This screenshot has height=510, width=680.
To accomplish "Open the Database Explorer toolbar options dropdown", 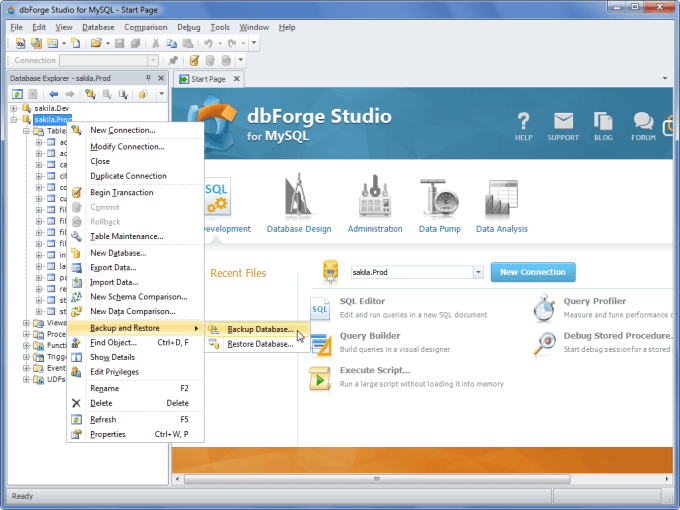I will (x=161, y=94).
